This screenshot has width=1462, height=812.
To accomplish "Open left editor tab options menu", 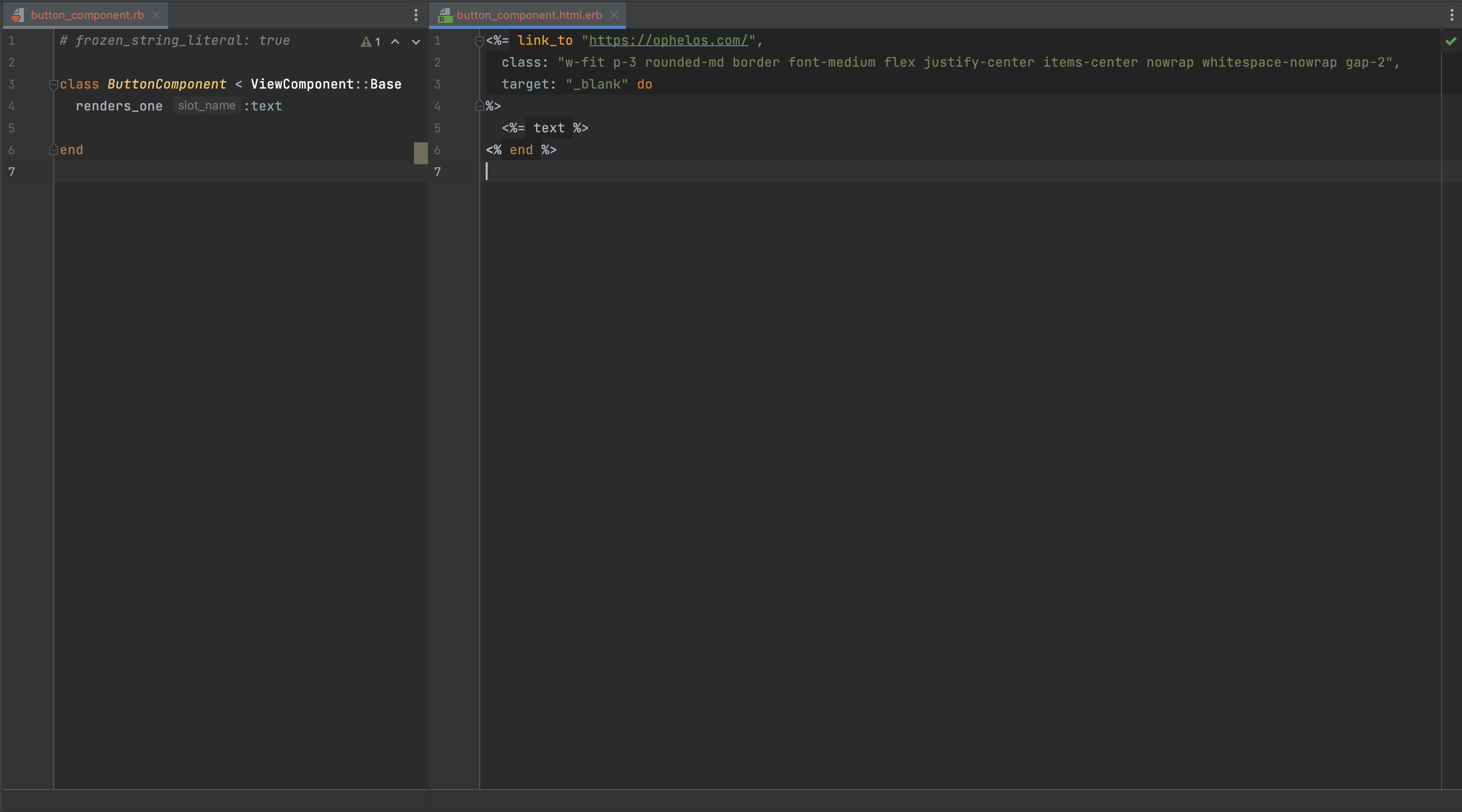I will click(416, 15).
